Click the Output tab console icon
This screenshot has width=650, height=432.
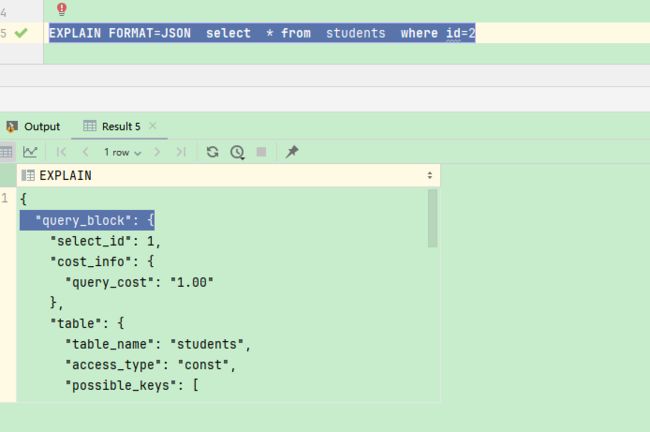[12, 126]
